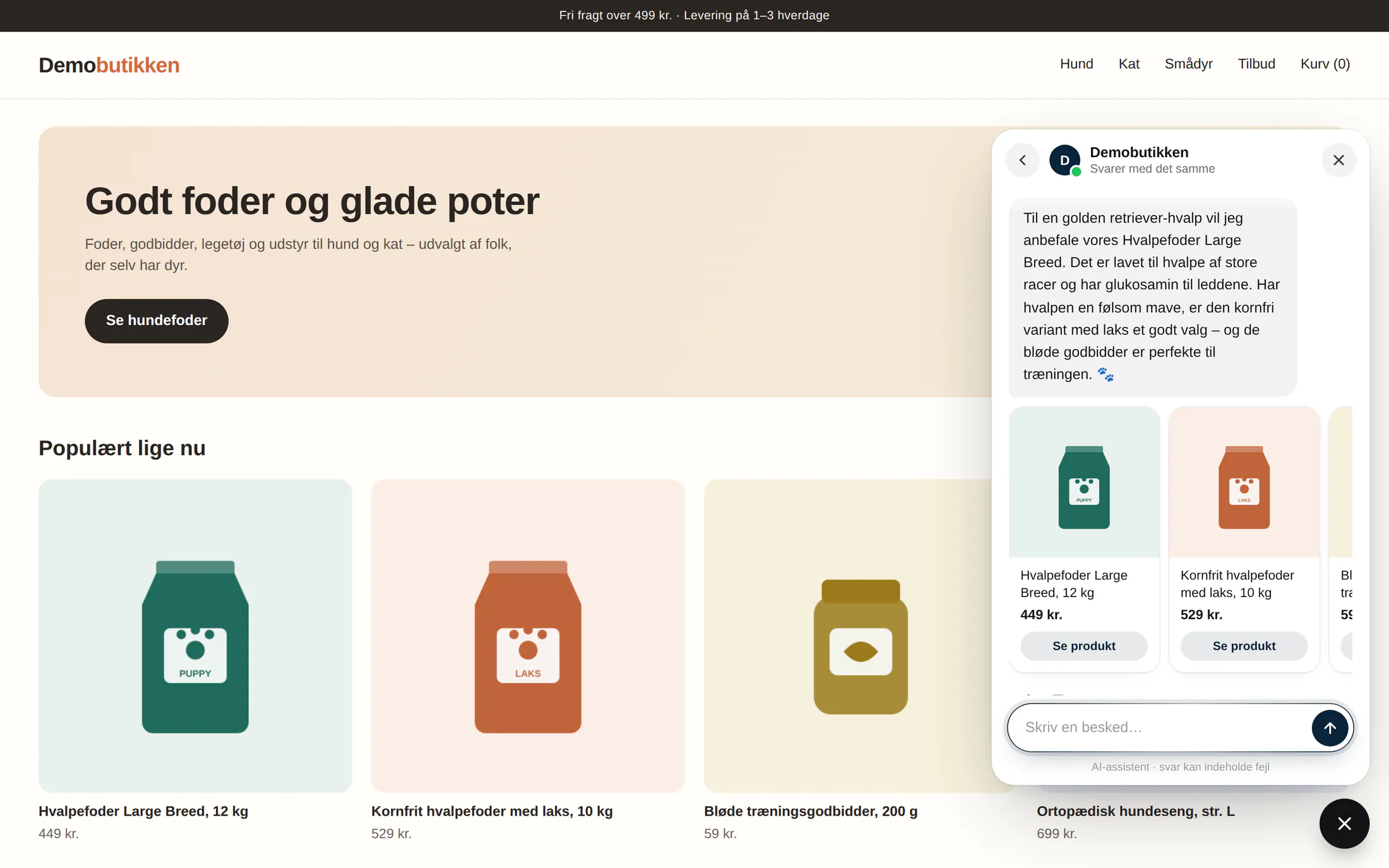Go back in the chat widget

(x=1022, y=160)
